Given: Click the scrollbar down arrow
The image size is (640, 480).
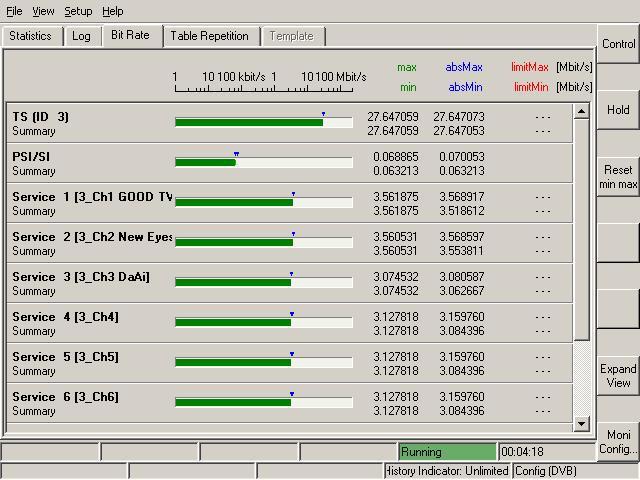Looking at the screenshot, I should (582, 425).
